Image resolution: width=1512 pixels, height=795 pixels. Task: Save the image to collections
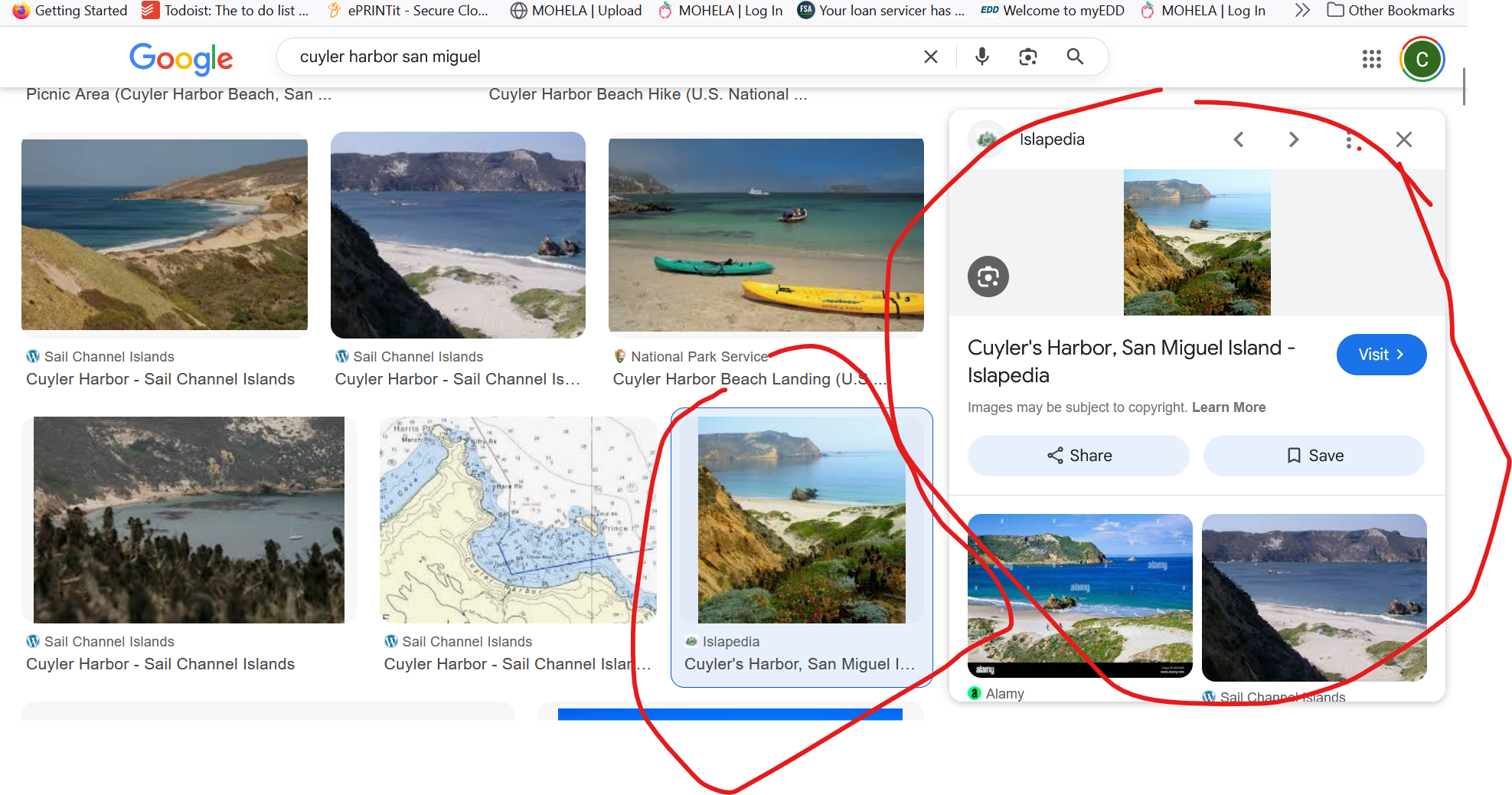pyautogui.click(x=1314, y=456)
